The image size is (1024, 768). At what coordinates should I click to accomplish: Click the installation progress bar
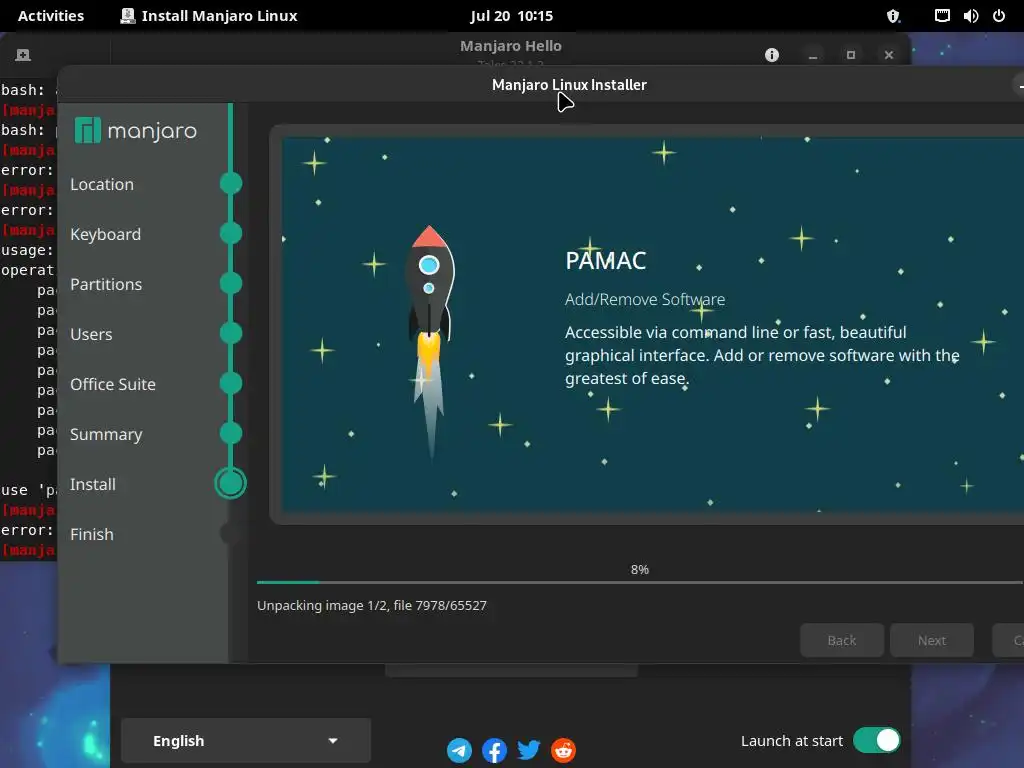[640, 582]
